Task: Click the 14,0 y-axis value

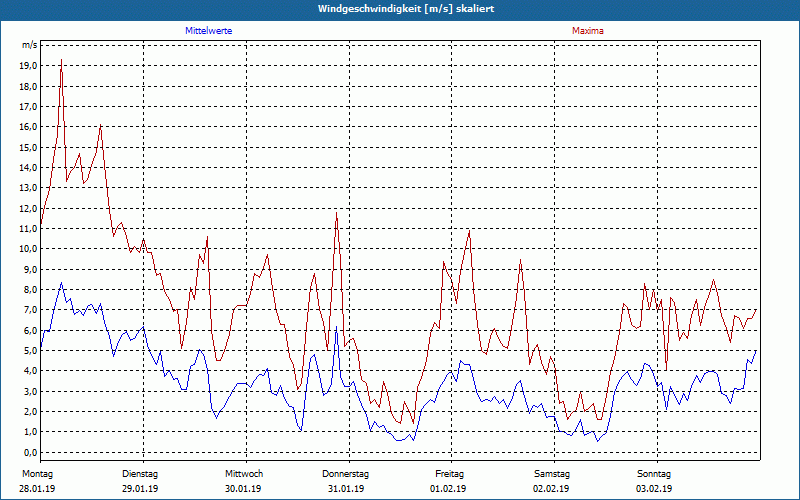Action: coord(28,167)
